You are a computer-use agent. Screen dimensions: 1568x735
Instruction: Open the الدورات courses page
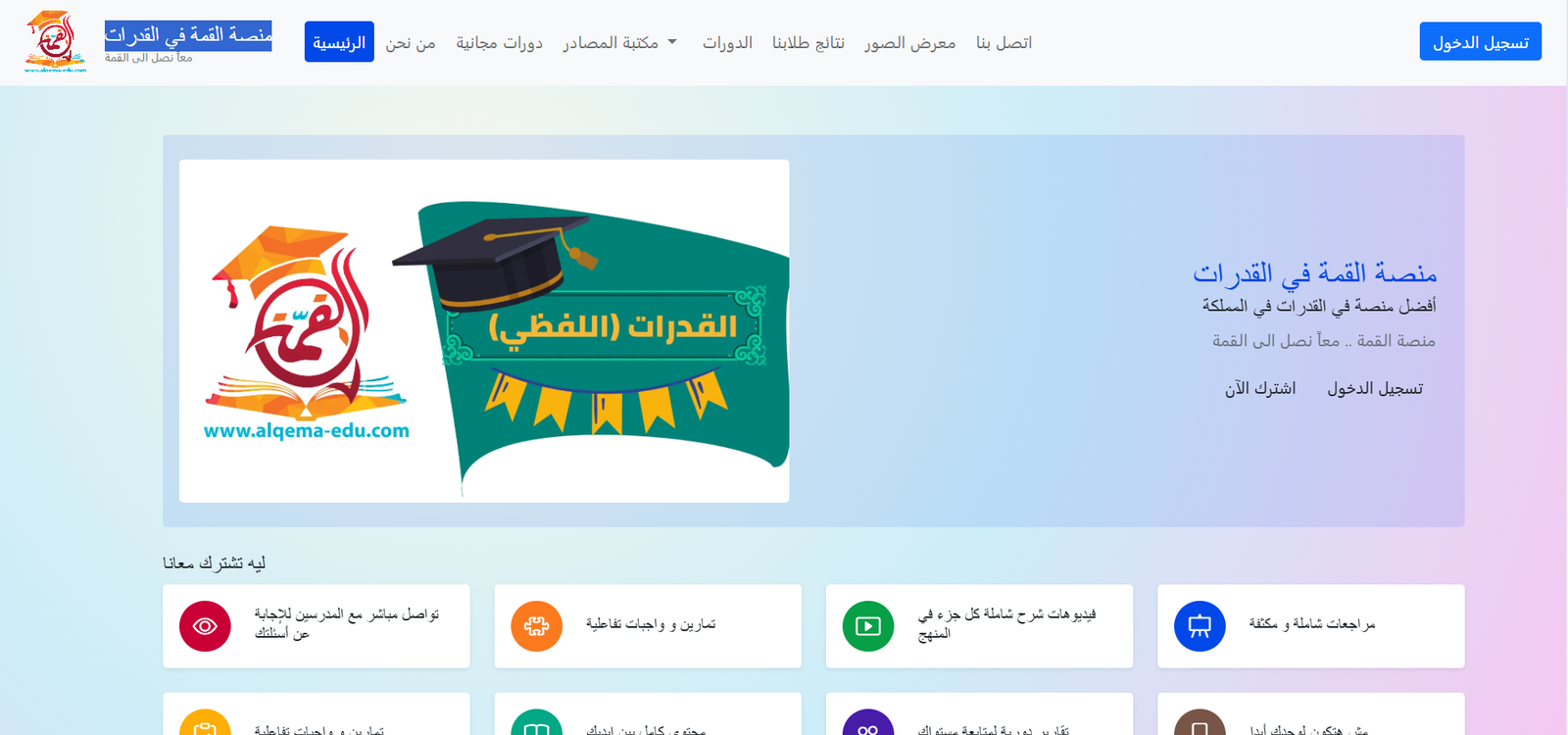pyautogui.click(x=727, y=42)
